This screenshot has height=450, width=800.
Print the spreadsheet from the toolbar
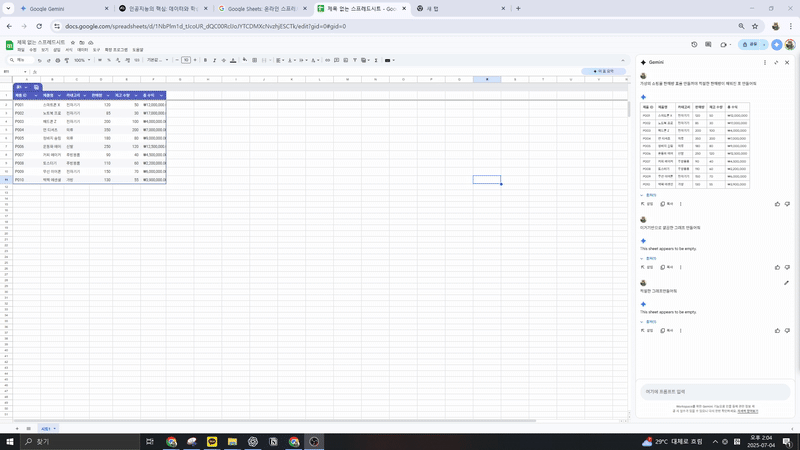tap(58, 60)
